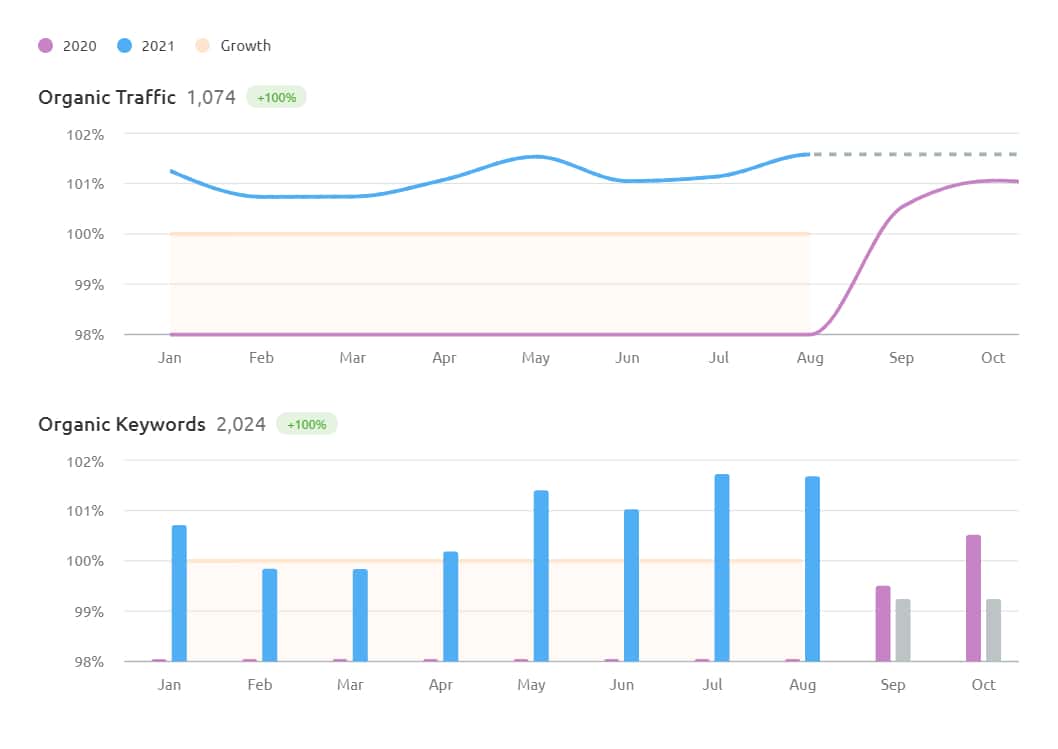
Task: Click the +100% badge beside Organic Keywords
Action: (306, 424)
